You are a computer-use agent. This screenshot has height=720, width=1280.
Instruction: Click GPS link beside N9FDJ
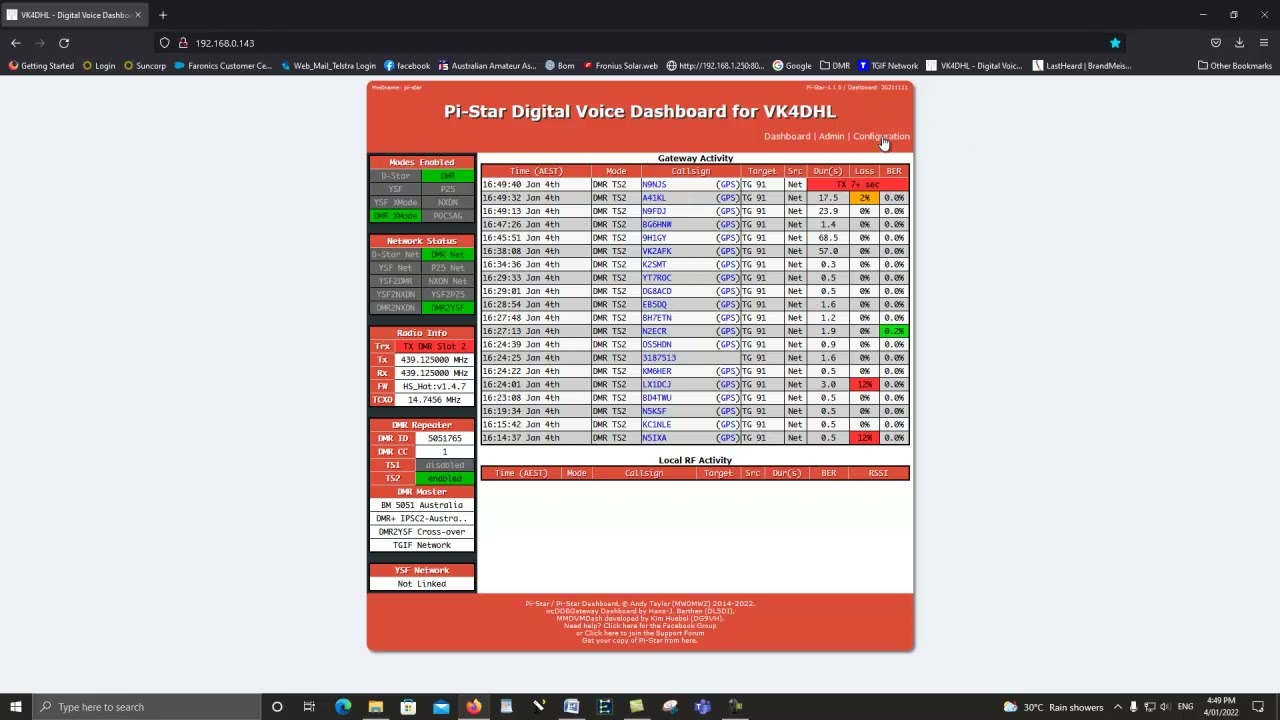pyautogui.click(x=727, y=211)
